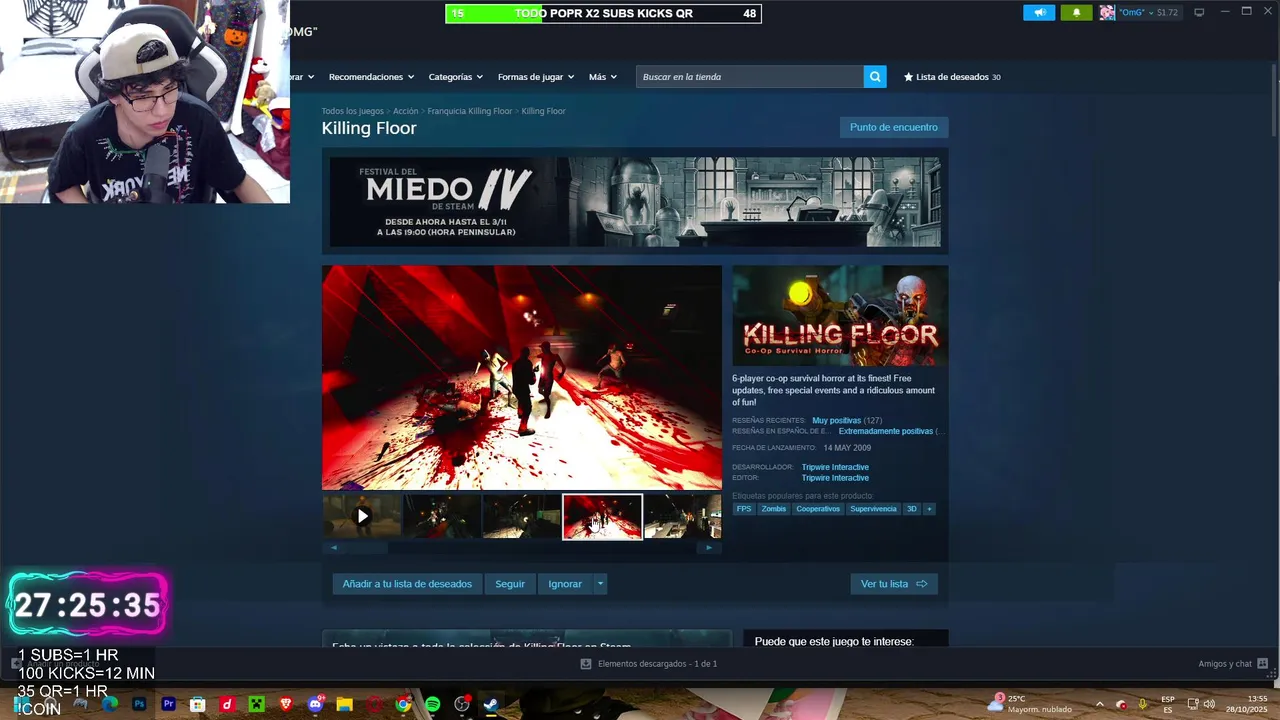Select the FPS tag

[x=744, y=509]
